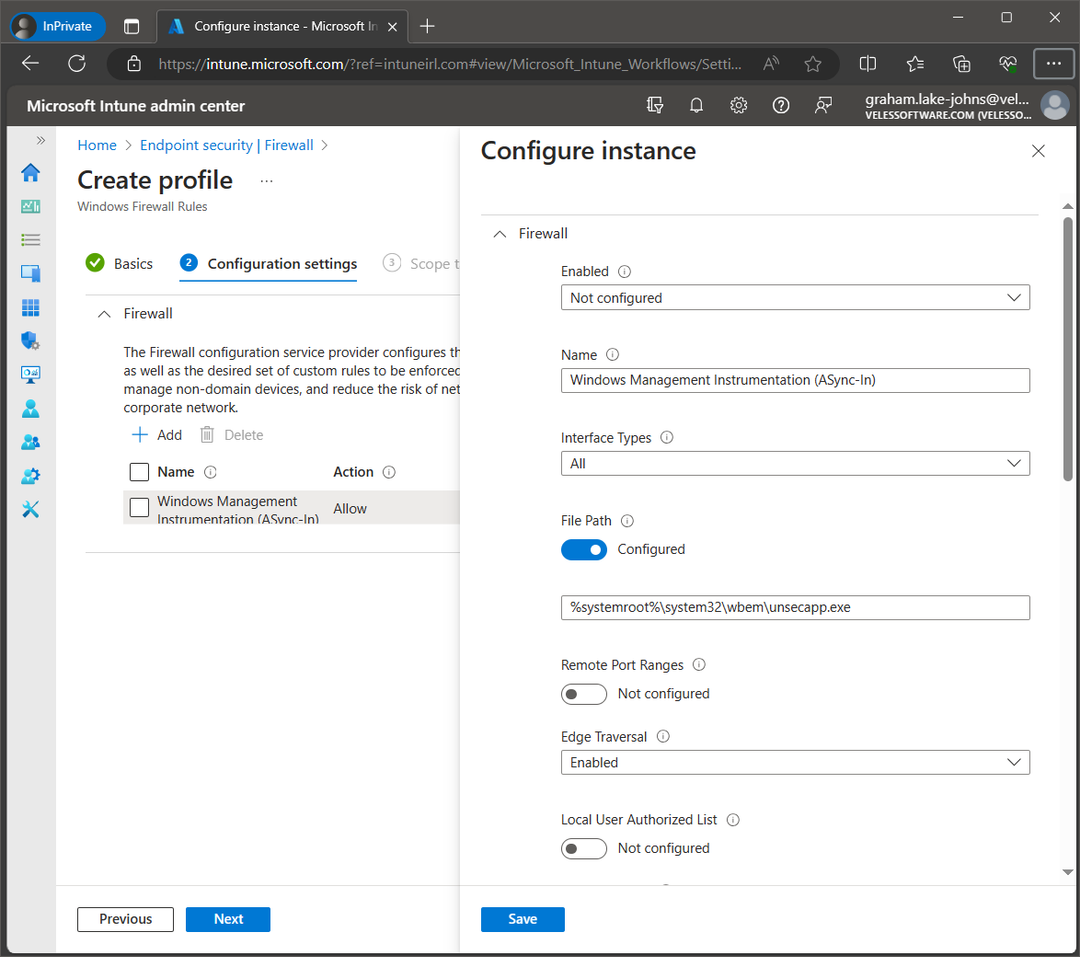Click InPrivate profile button
This screenshot has width=1080, height=957.
(x=58, y=26)
